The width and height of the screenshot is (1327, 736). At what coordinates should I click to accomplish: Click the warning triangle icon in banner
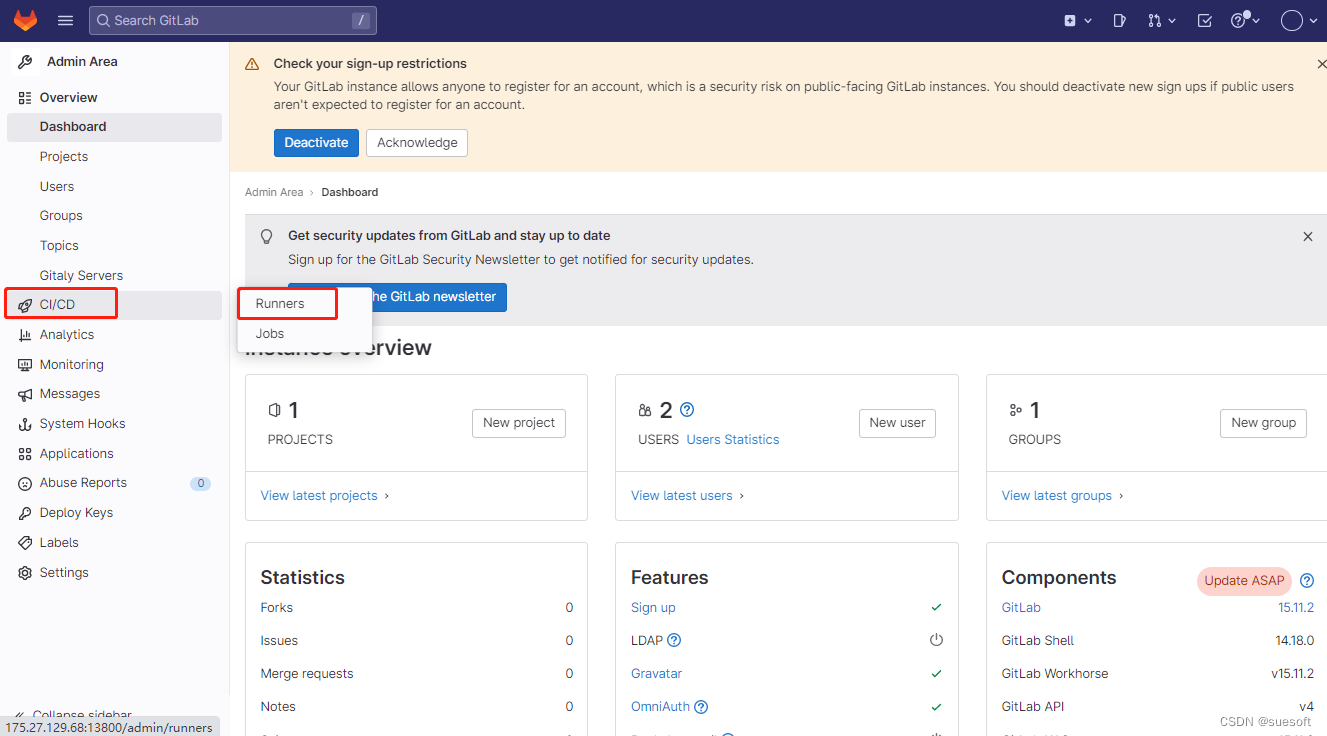pyautogui.click(x=253, y=64)
